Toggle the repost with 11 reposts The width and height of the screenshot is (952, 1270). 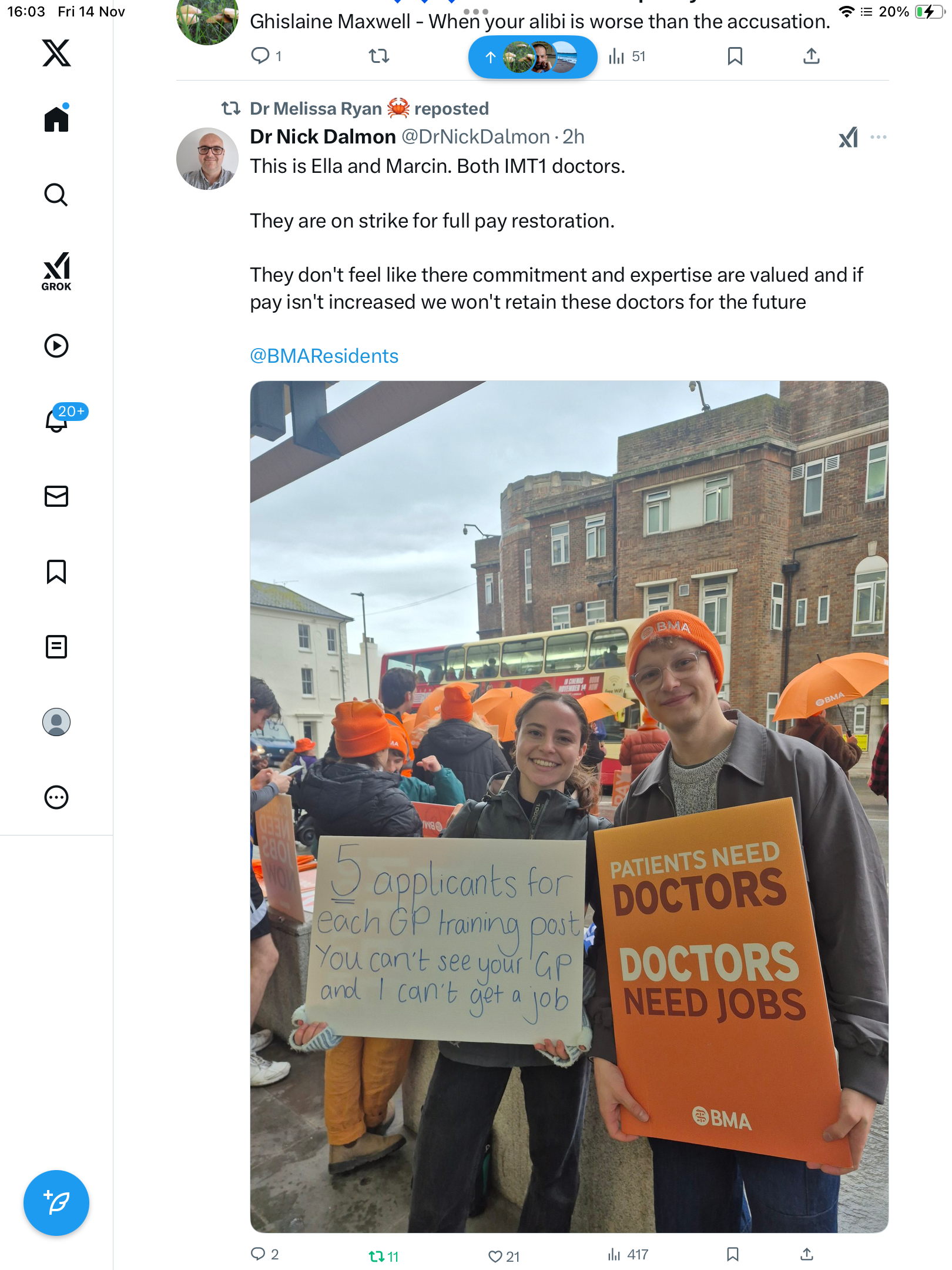383,1256
